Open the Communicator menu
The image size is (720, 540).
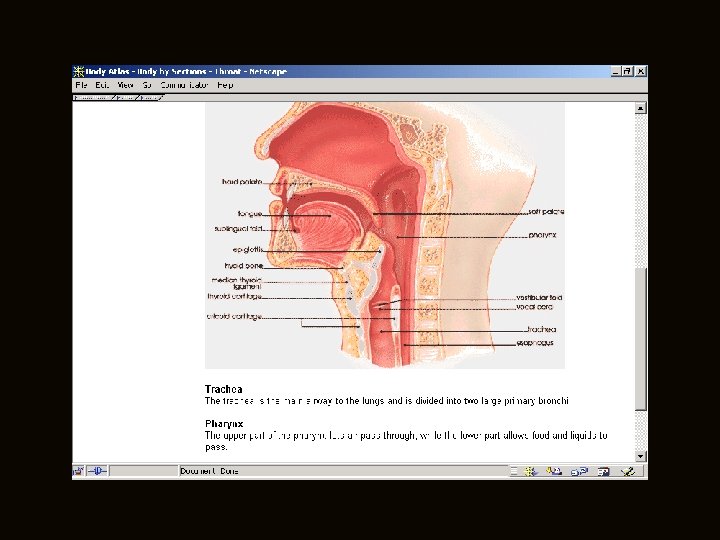click(x=185, y=85)
